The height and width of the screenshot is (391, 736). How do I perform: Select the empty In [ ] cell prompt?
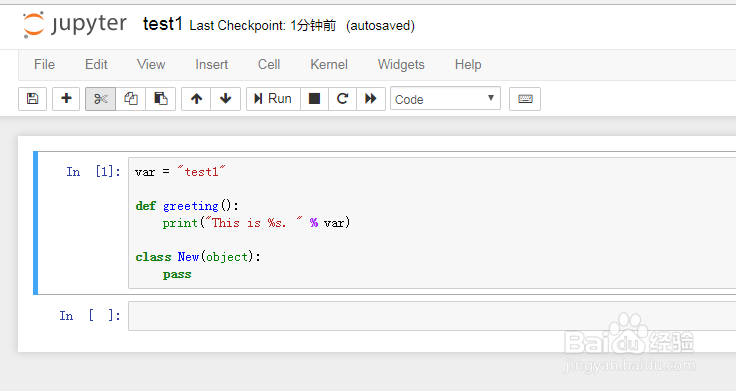pos(90,315)
